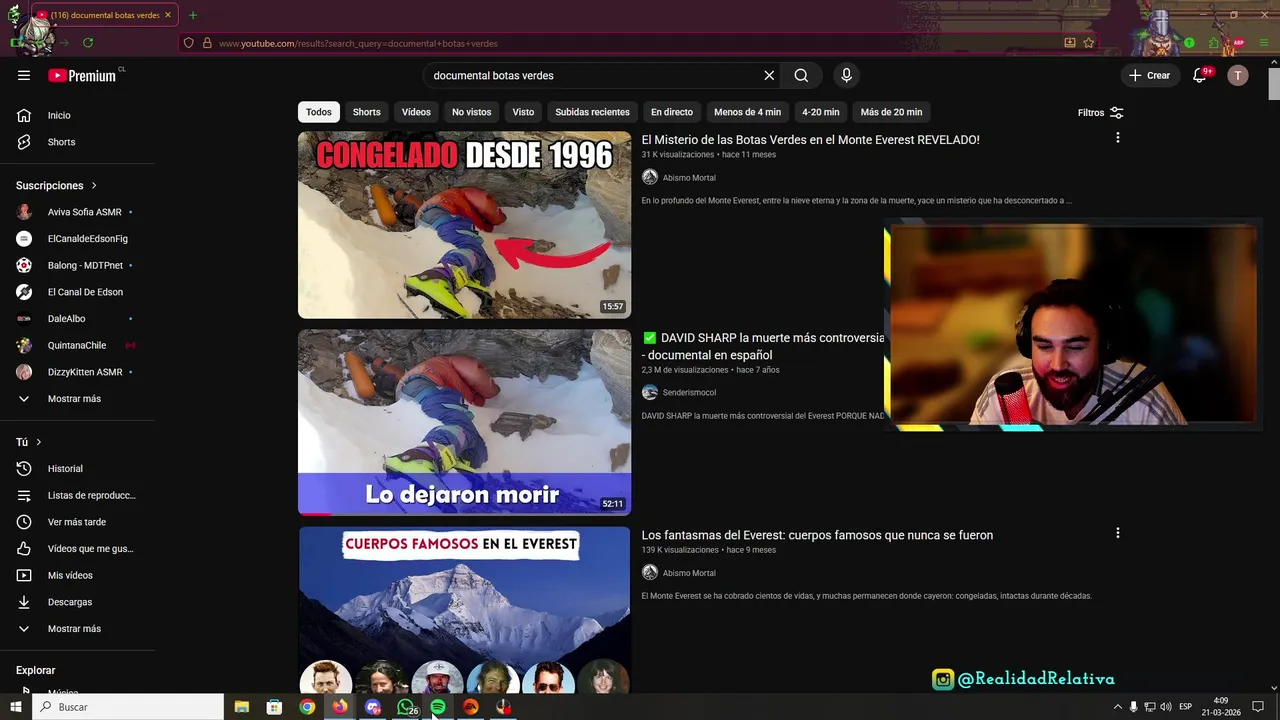Clear the search query with X
The width and height of the screenshot is (1280, 720).
tap(769, 75)
